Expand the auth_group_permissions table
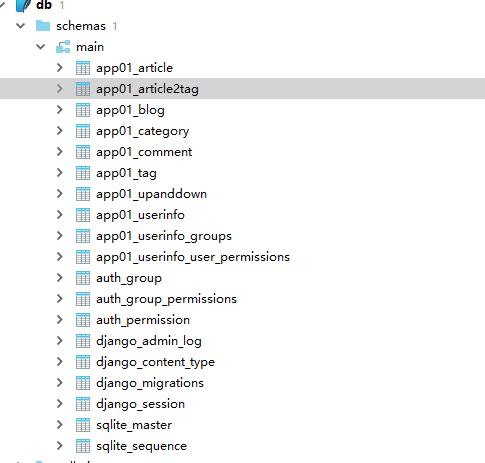Image resolution: width=485 pixels, height=463 pixels. (x=60, y=299)
